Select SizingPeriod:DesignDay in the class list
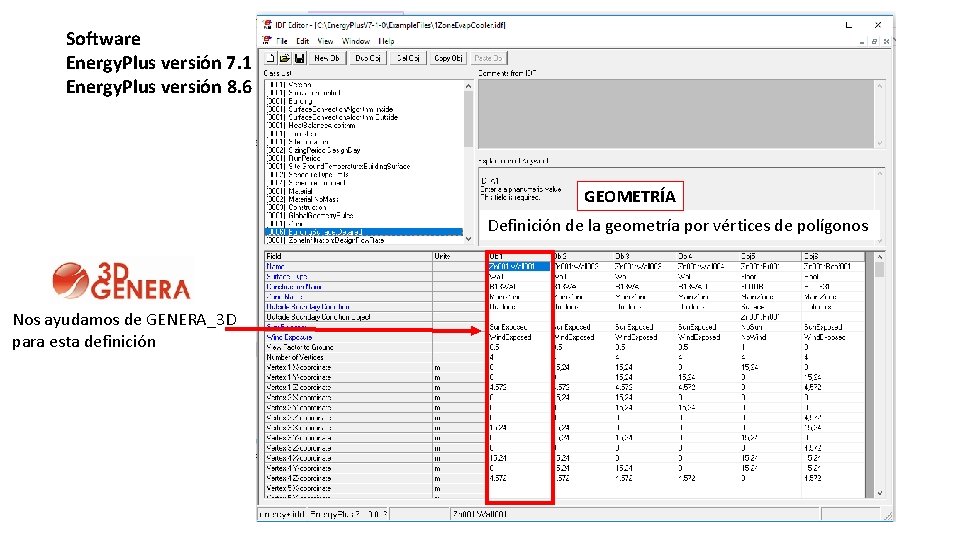This screenshot has height=540, width=960. (x=313, y=150)
